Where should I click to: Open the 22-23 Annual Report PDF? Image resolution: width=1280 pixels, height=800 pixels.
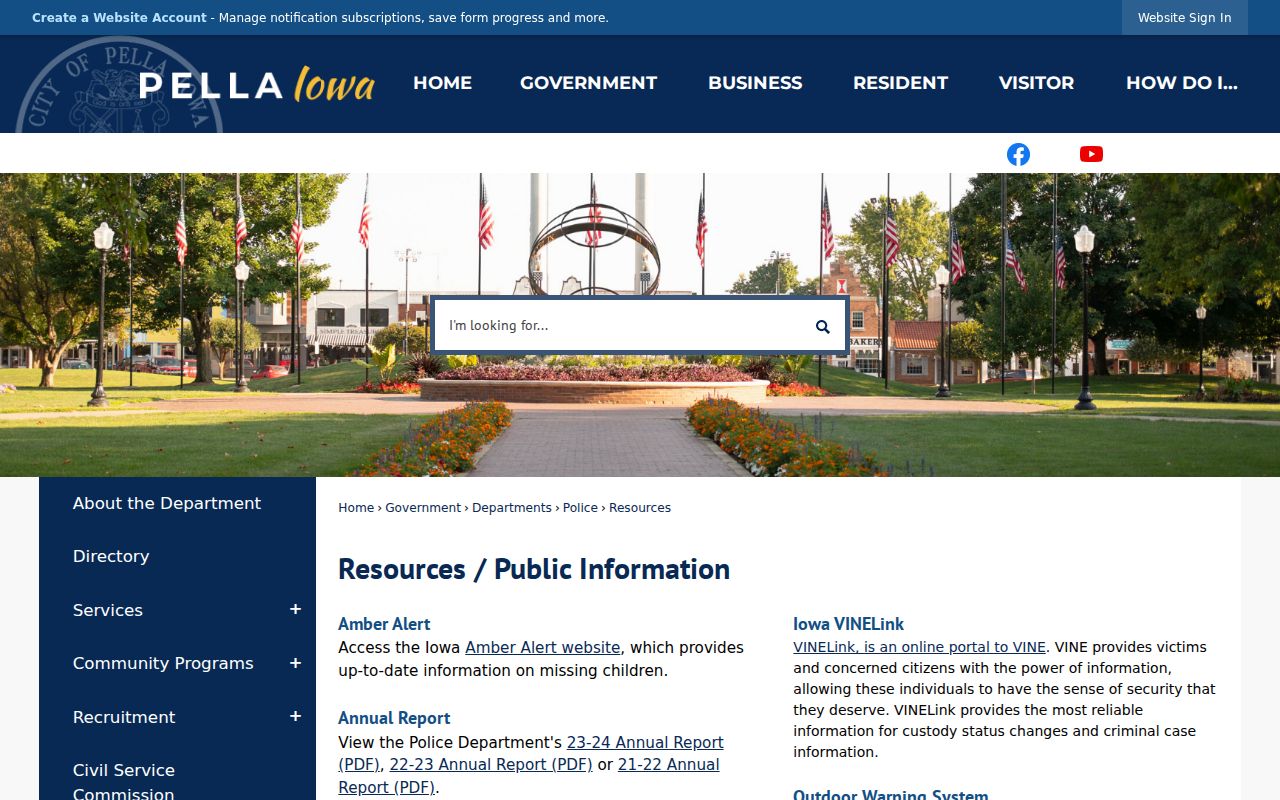491,765
